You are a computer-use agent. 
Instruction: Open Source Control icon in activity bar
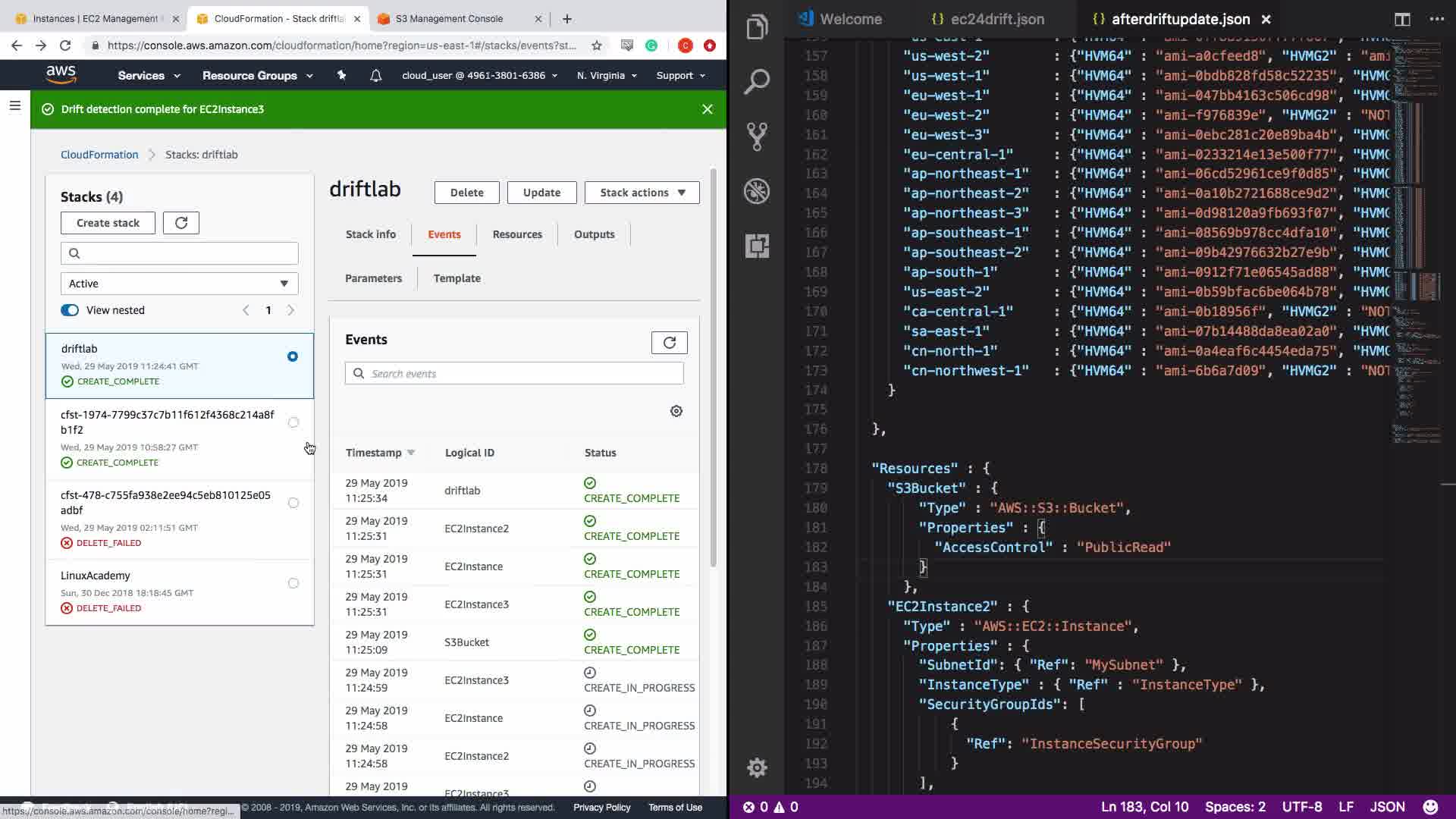pyautogui.click(x=757, y=136)
